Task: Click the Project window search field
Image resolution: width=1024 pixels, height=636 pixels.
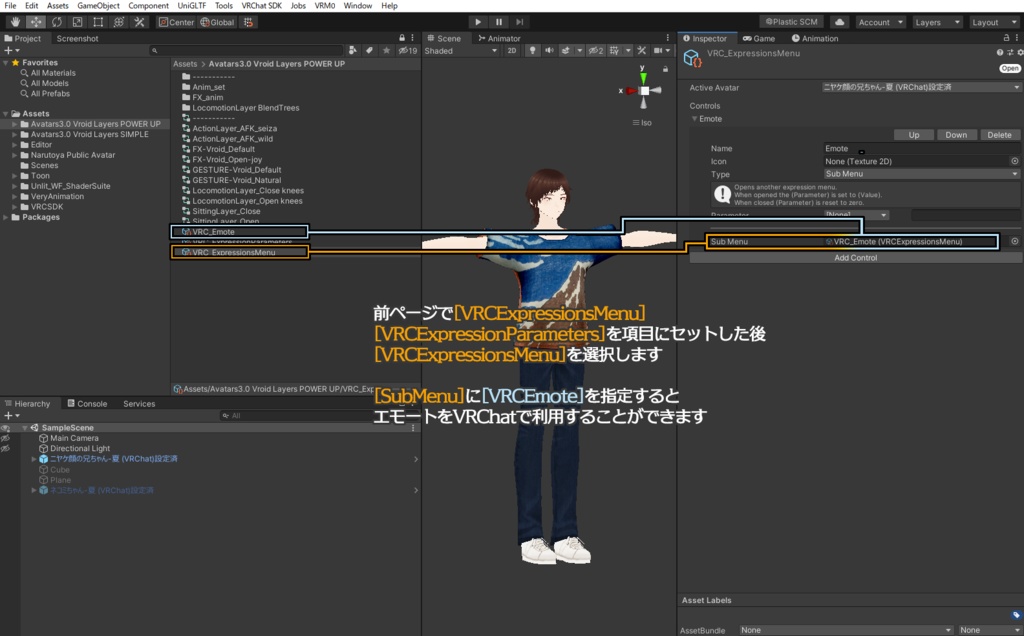Action: [250, 49]
